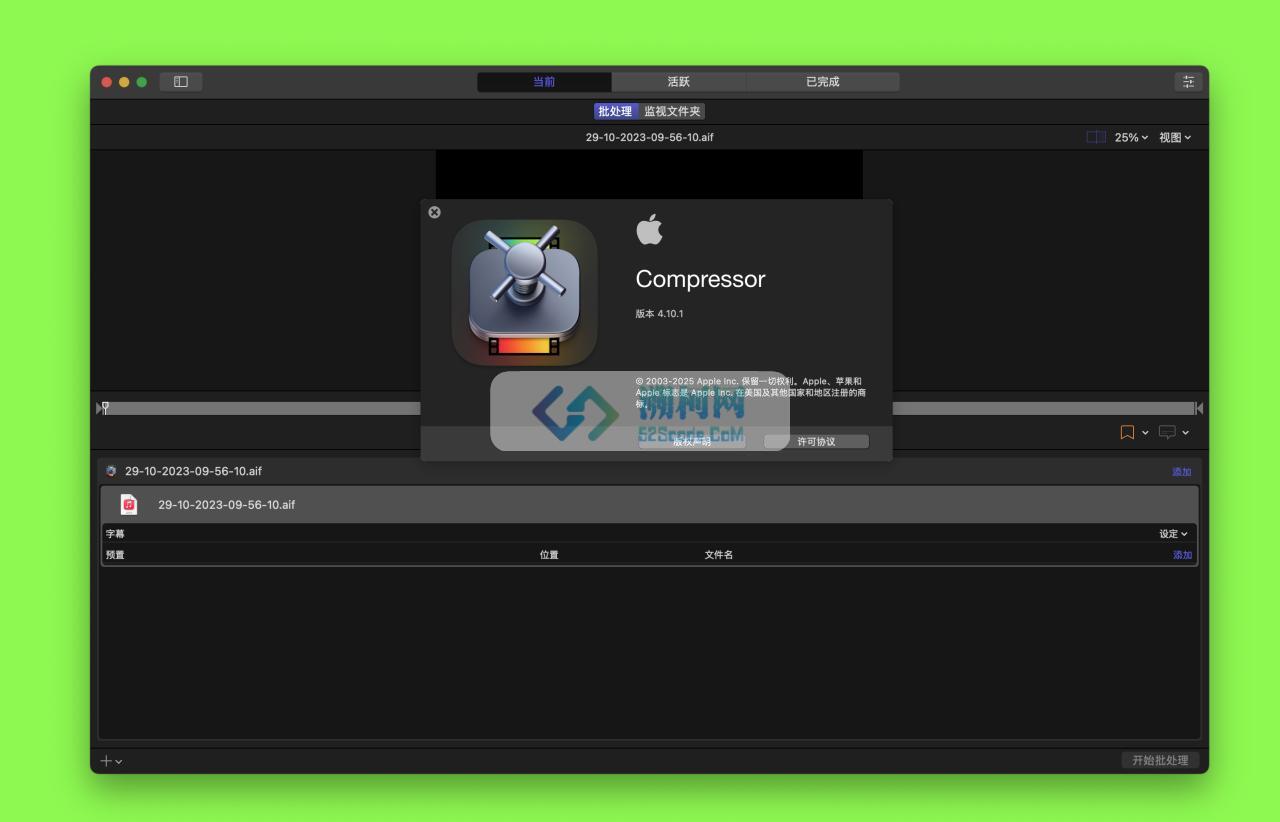Expand the captions options chevron
Viewport: 1280px width, 822px height.
coord(1186,433)
